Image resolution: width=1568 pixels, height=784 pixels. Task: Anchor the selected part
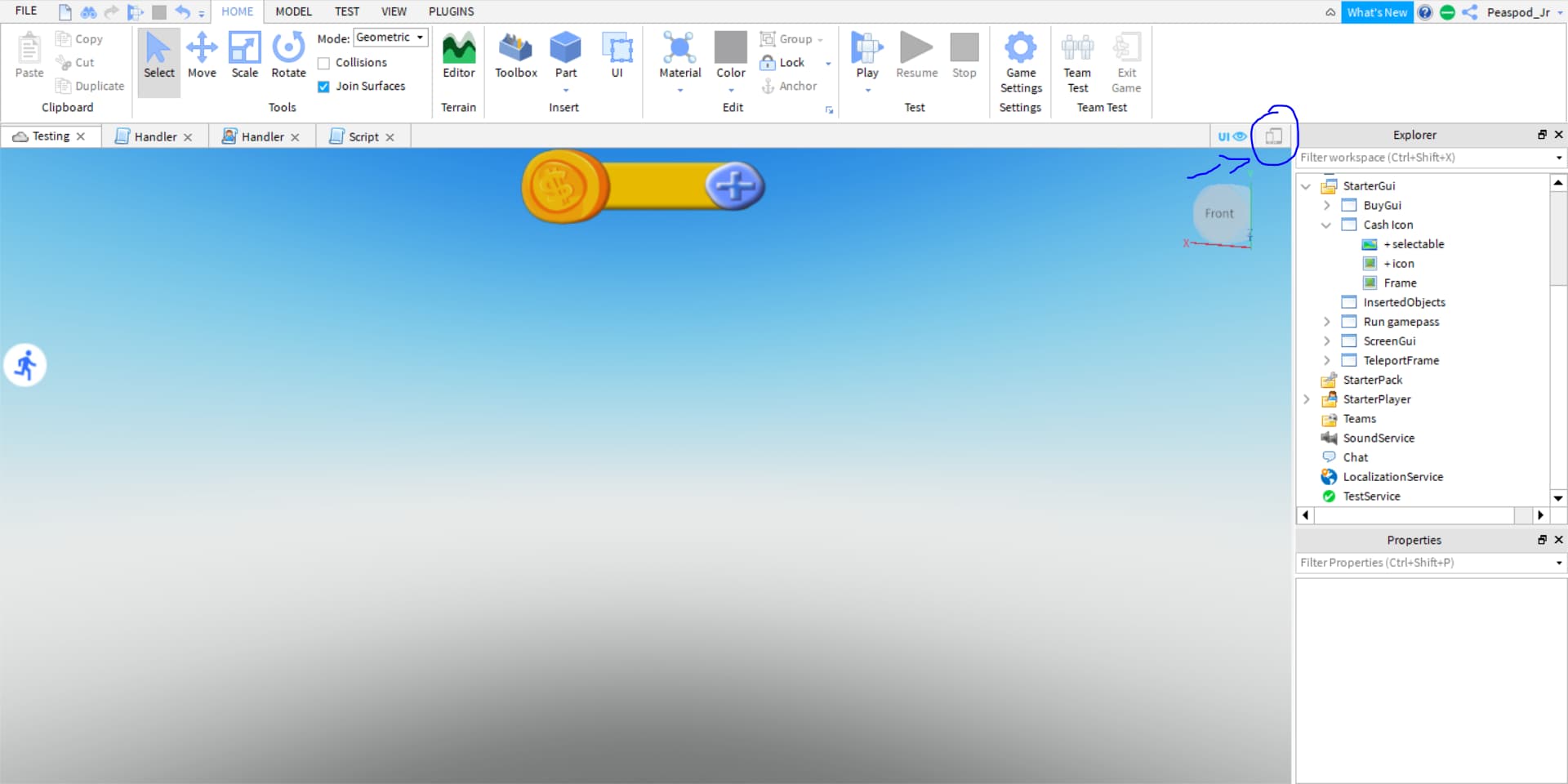tap(789, 86)
